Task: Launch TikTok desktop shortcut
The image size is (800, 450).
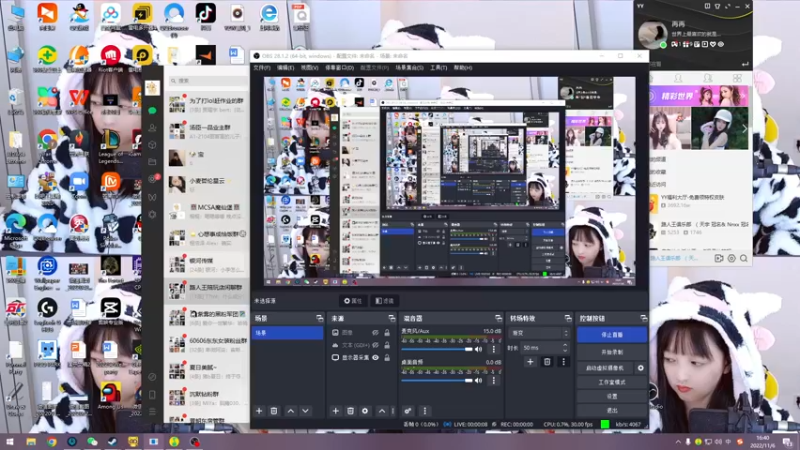Action: pos(205,16)
